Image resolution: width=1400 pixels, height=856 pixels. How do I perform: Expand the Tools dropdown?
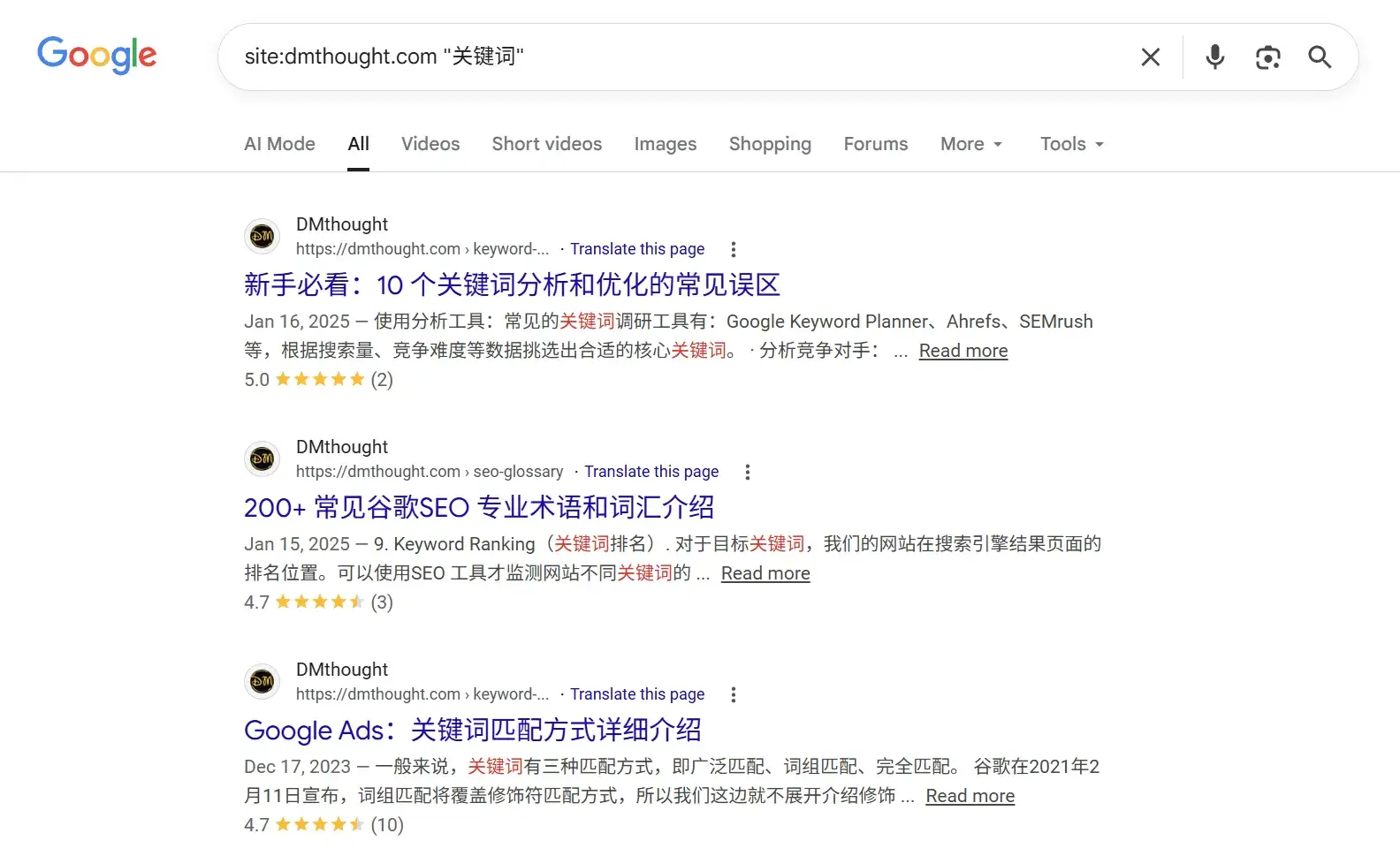pos(1072,144)
